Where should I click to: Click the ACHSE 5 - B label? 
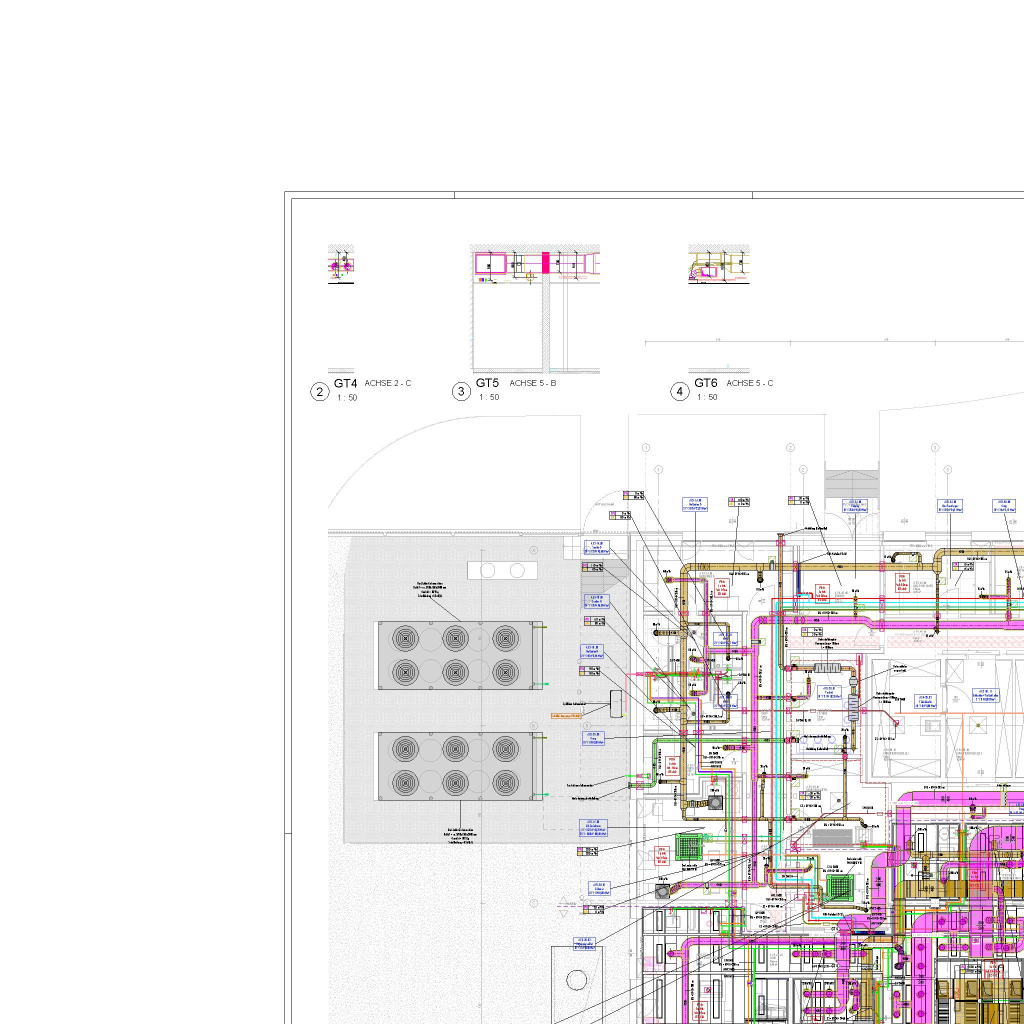point(533,383)
